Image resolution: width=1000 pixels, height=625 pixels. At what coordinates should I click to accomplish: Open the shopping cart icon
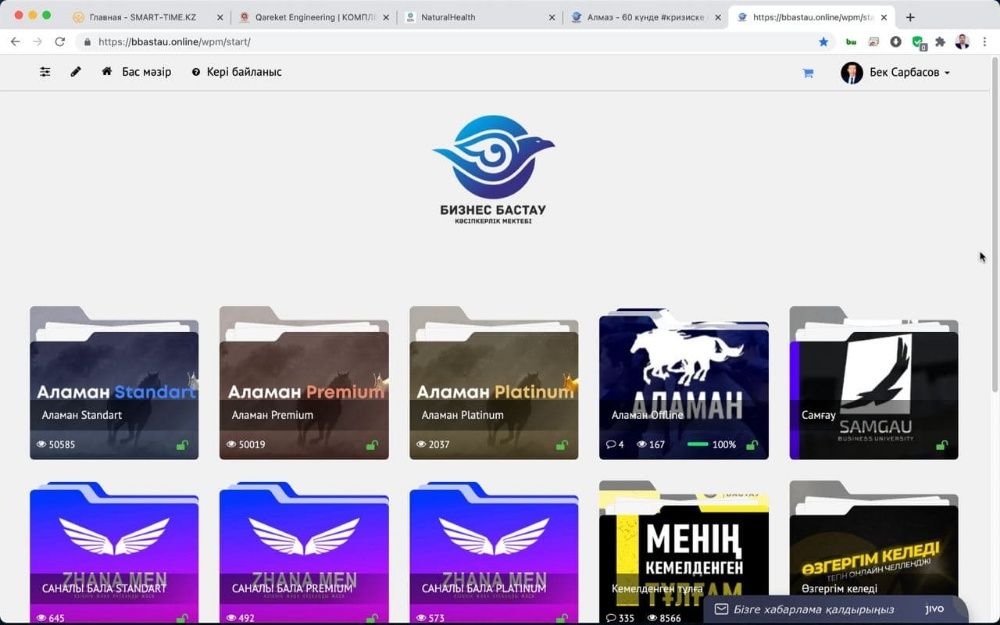click(x=808, y=73)
